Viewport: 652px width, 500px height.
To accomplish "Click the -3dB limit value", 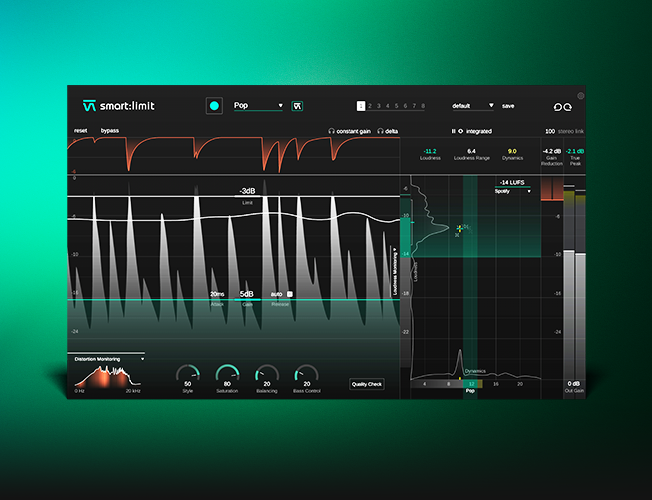I will point(247,191).
